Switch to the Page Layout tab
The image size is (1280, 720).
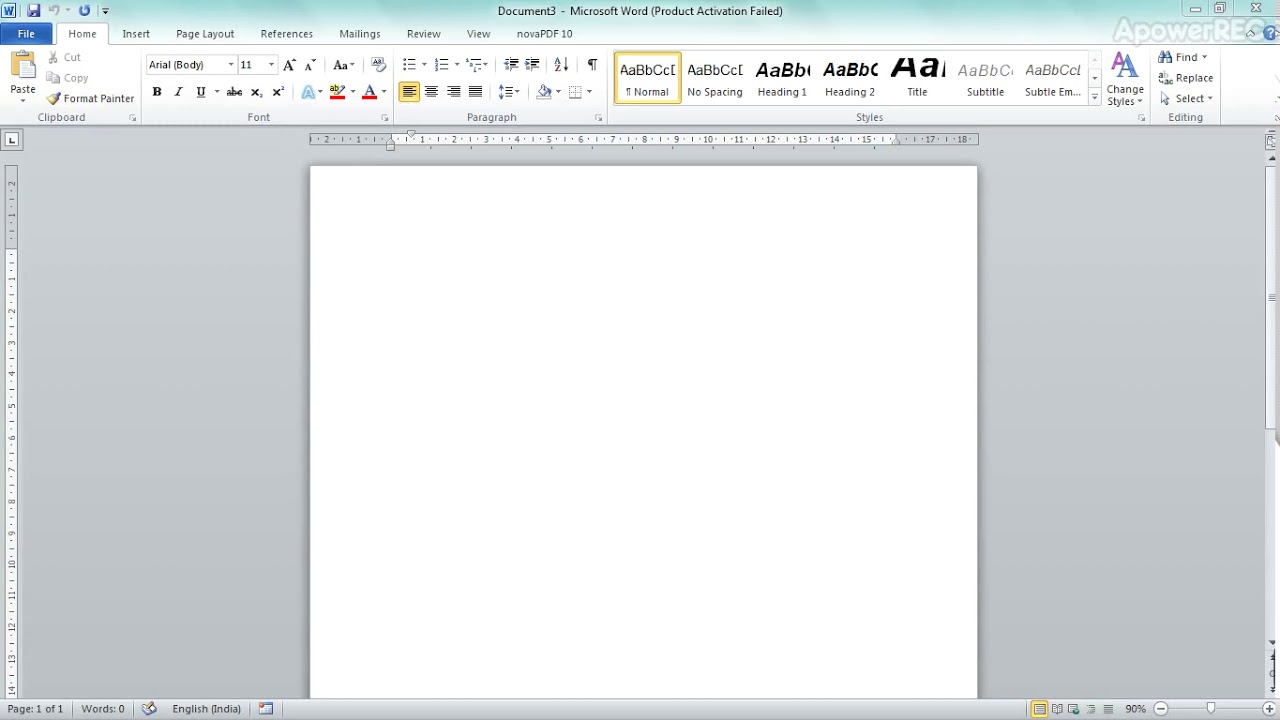point(205,34)
